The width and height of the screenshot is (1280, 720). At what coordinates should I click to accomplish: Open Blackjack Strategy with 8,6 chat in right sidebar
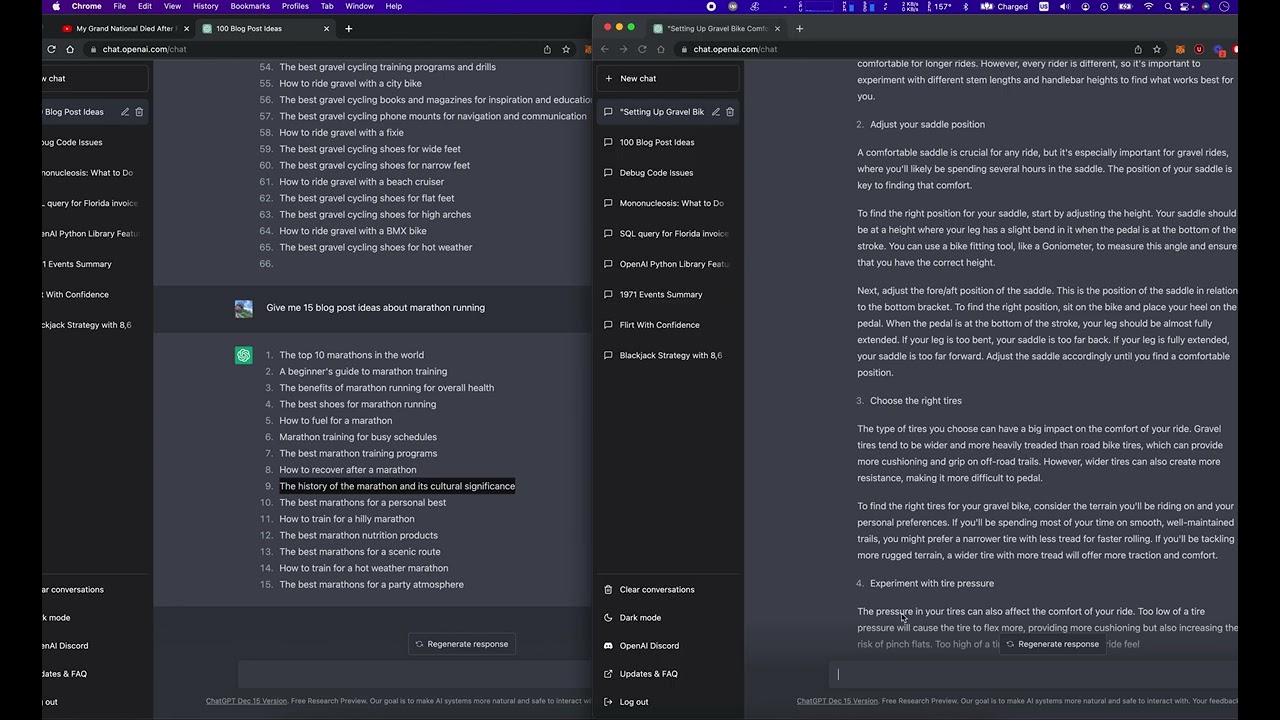pos(669,356)
